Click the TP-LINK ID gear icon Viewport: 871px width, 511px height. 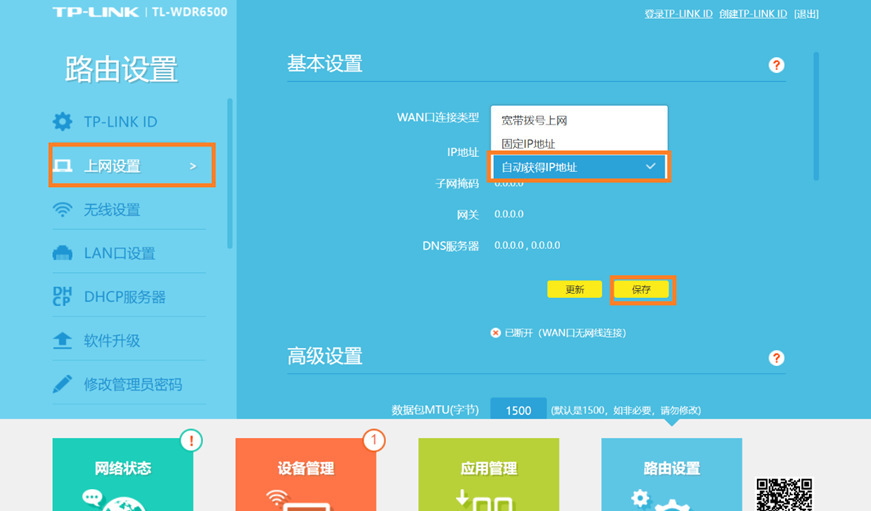coord(62,122)
